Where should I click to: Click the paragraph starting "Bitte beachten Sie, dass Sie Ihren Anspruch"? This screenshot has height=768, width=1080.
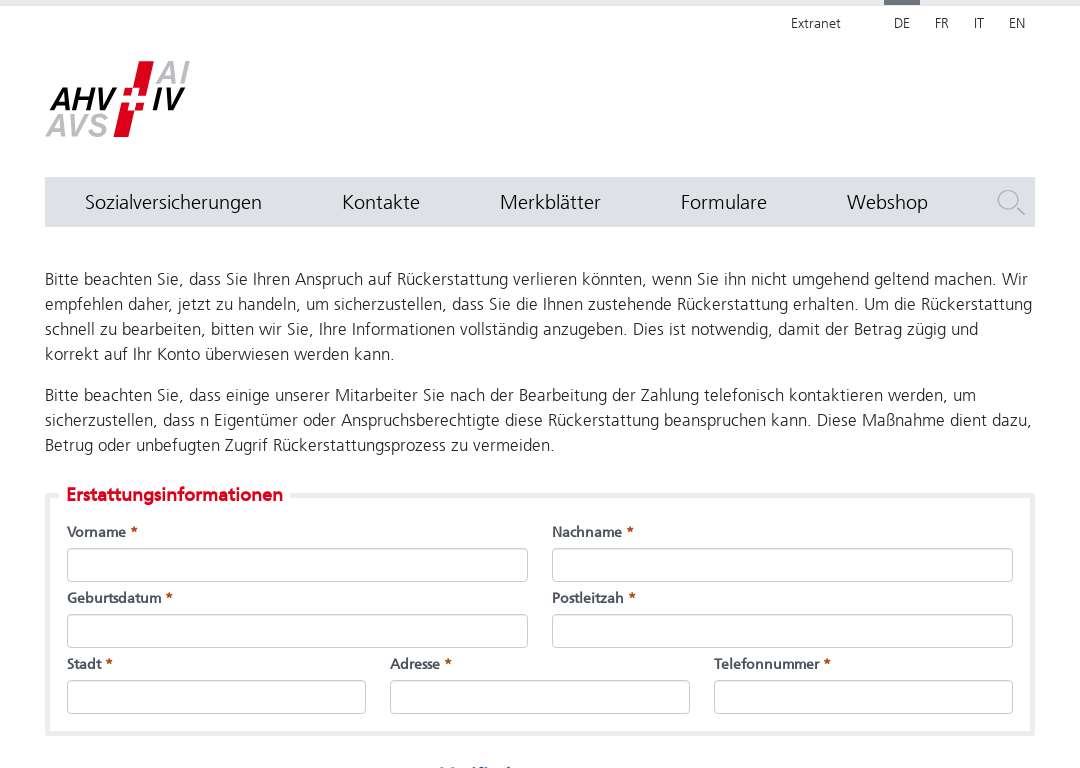pyautogui.click(x=539, y=317)
